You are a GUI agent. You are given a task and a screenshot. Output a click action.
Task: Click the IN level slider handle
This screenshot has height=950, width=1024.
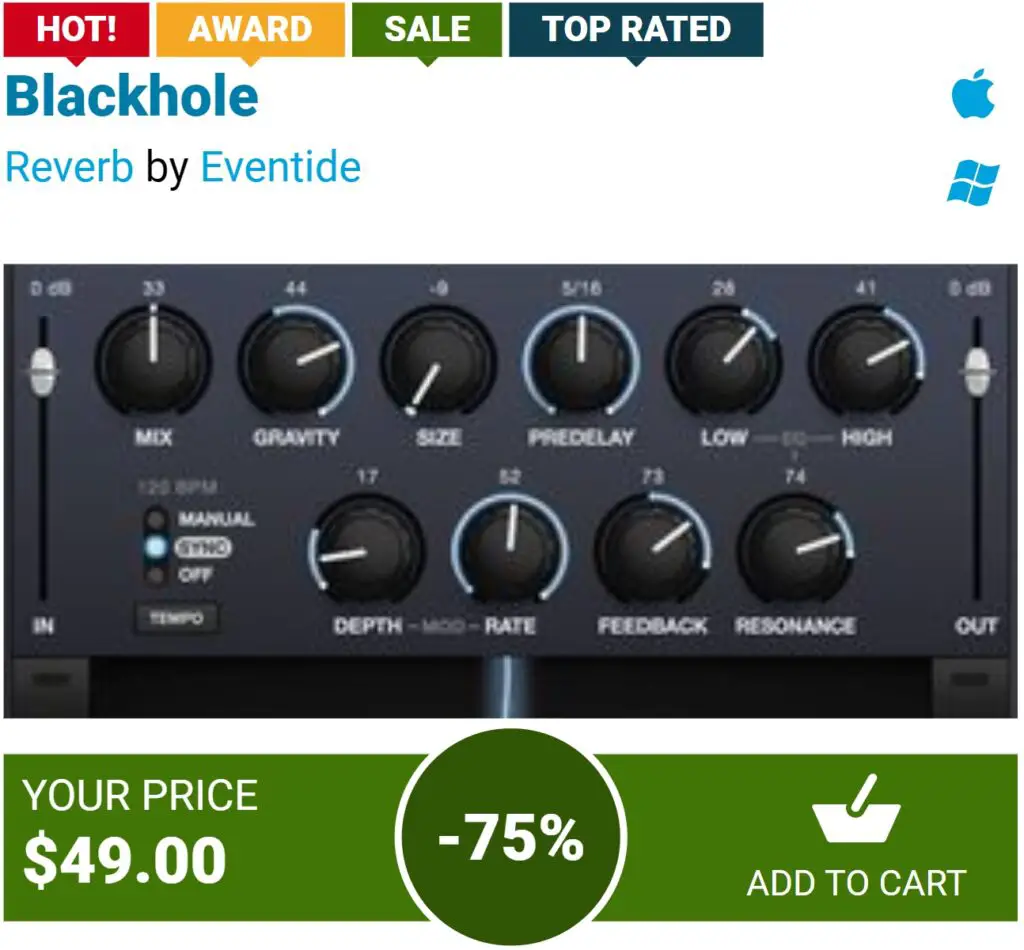point(43,372)
